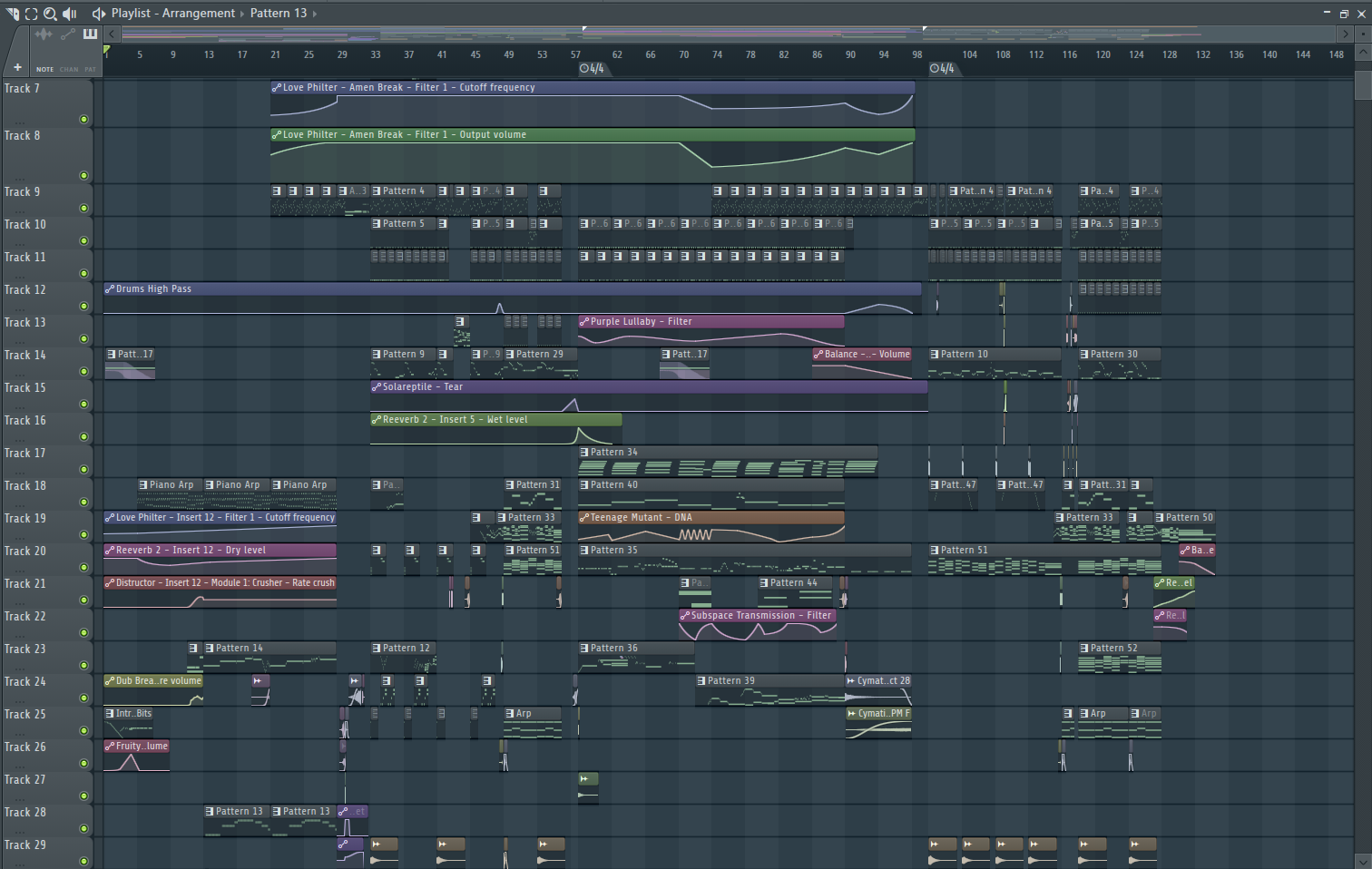Click the automation icon of the Solareptile - Tear clip

[x=377, y=387]
